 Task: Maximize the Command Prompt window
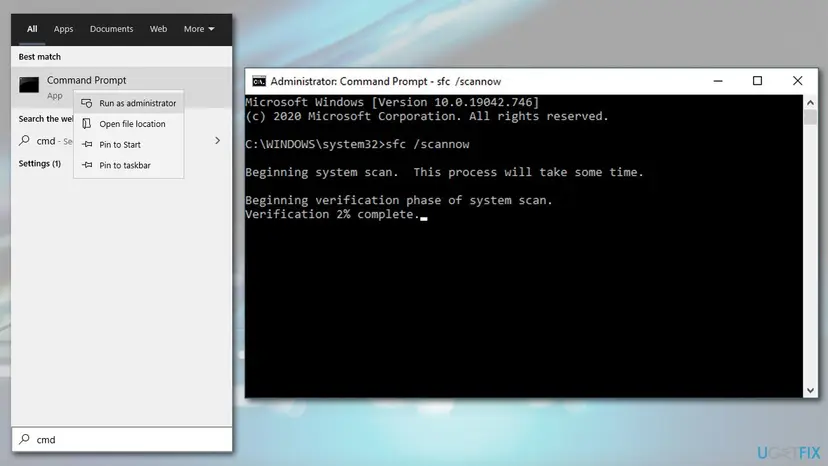tap(757, 81)
